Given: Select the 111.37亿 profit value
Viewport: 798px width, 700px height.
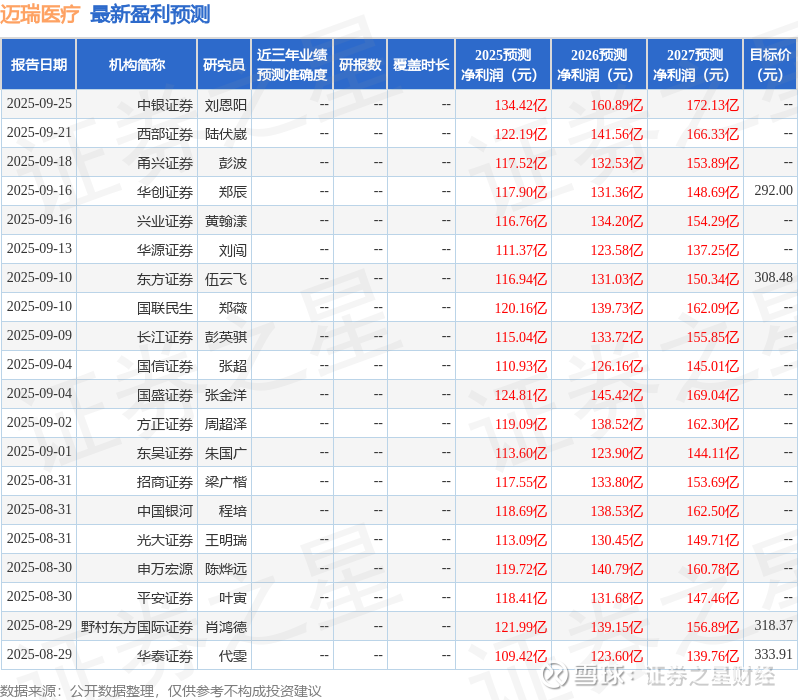Looking at the screenshot, I should point(521,250).
